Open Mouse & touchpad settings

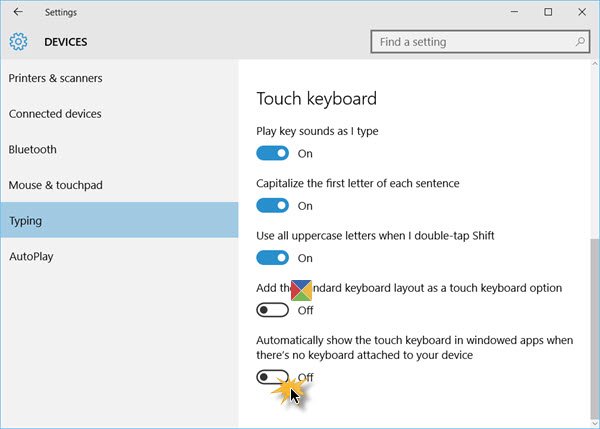click(56, 185)
